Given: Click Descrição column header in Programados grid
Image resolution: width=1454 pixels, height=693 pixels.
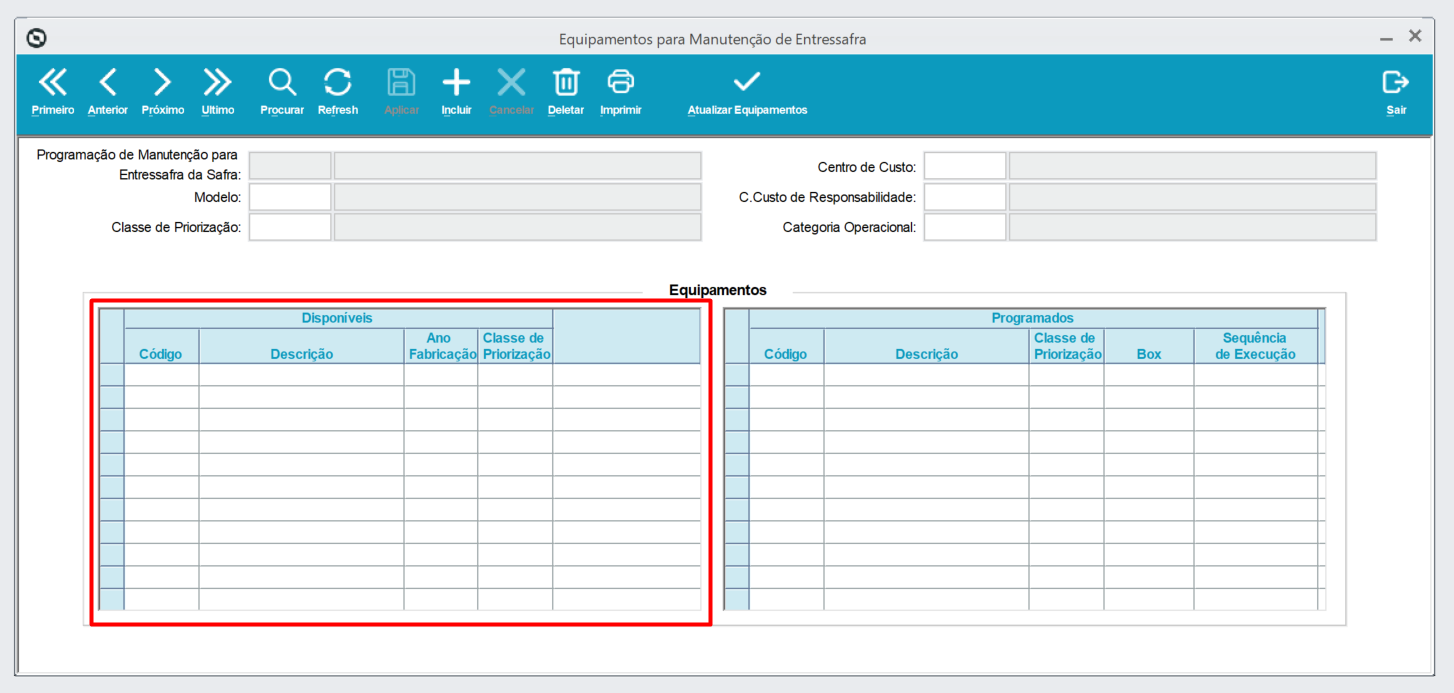Looking at the screenshot, I should (x=927, y=346).
